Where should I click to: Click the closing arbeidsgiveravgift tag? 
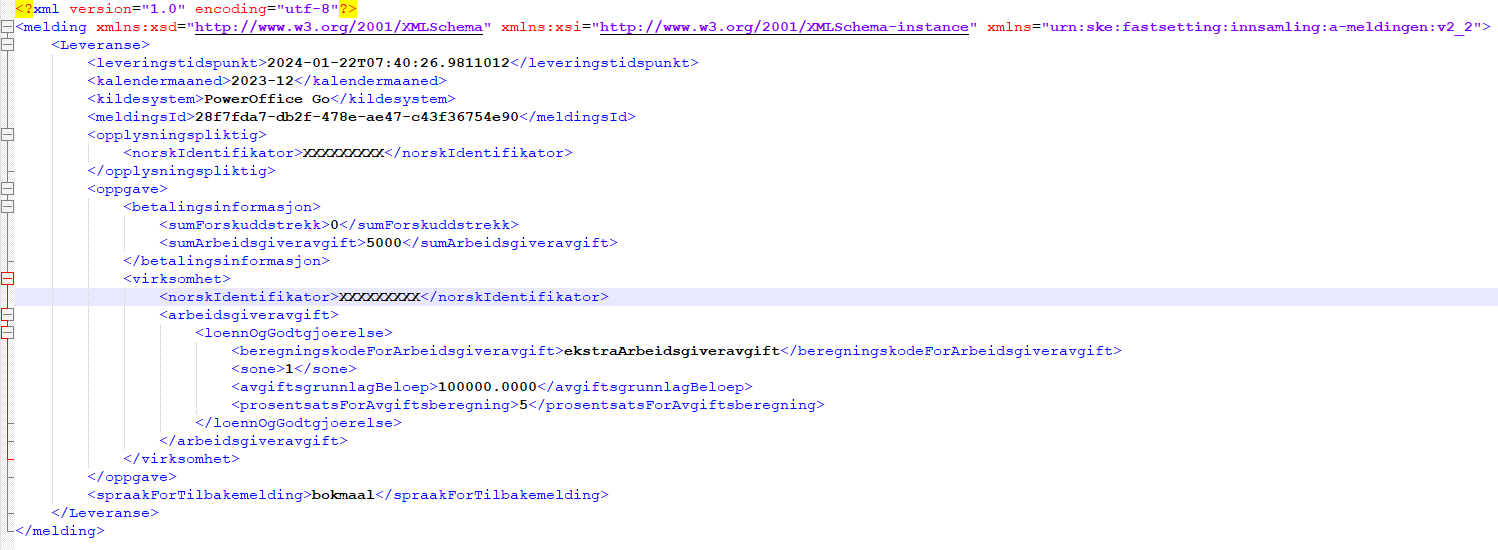253,441
